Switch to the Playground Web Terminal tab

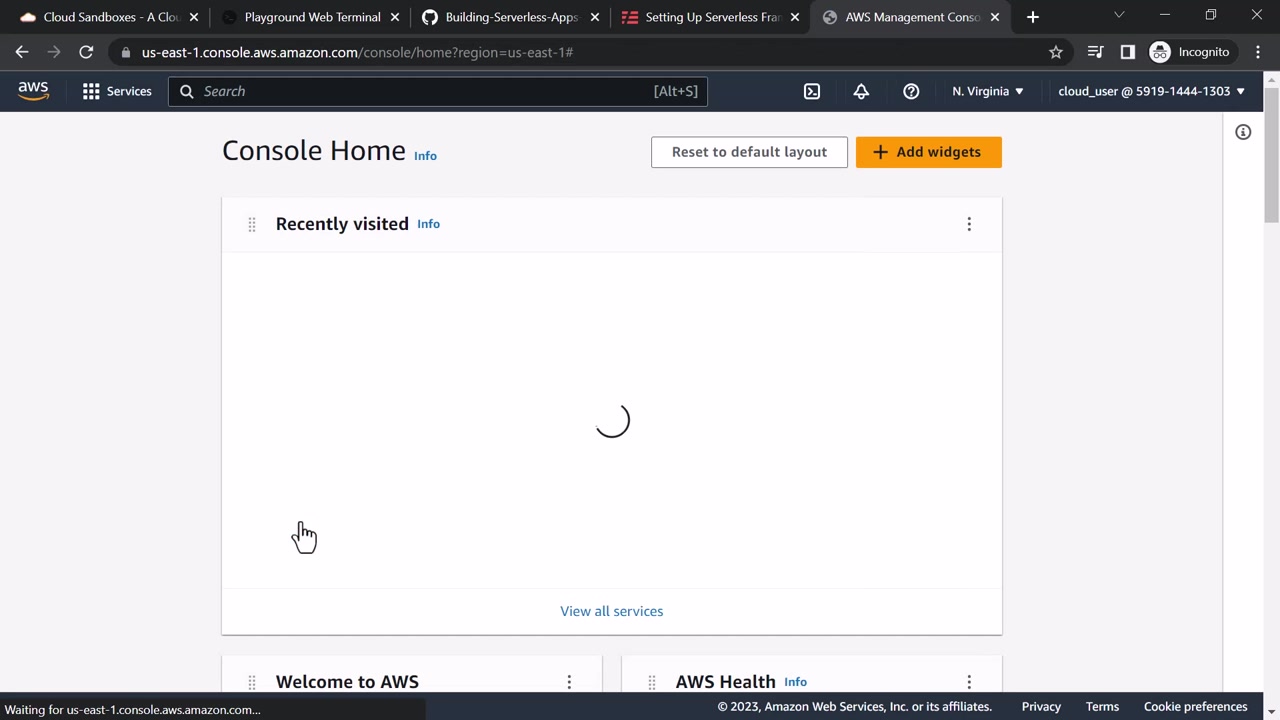point(311,17)
